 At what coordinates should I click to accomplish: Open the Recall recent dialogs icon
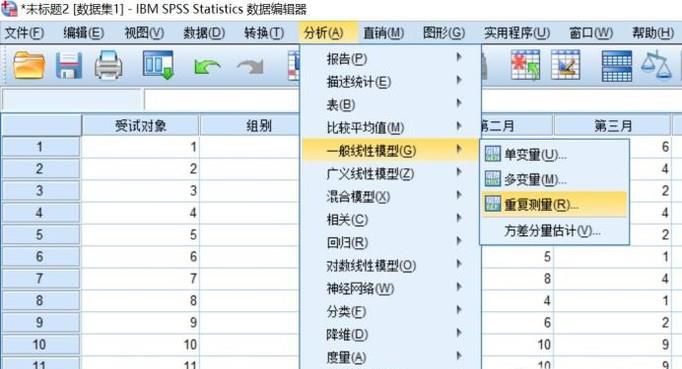(158, 65)
